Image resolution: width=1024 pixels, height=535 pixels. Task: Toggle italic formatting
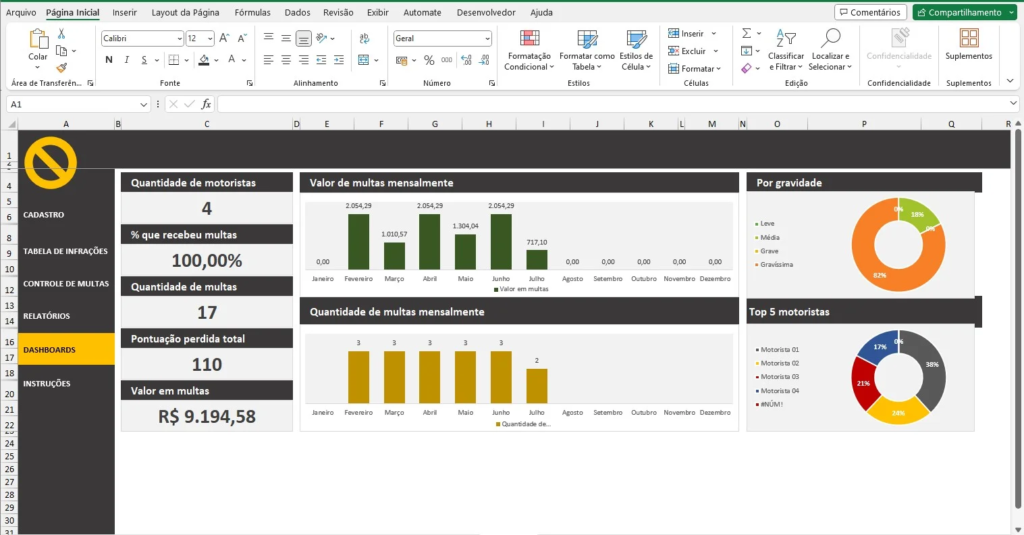coord(126,60)
